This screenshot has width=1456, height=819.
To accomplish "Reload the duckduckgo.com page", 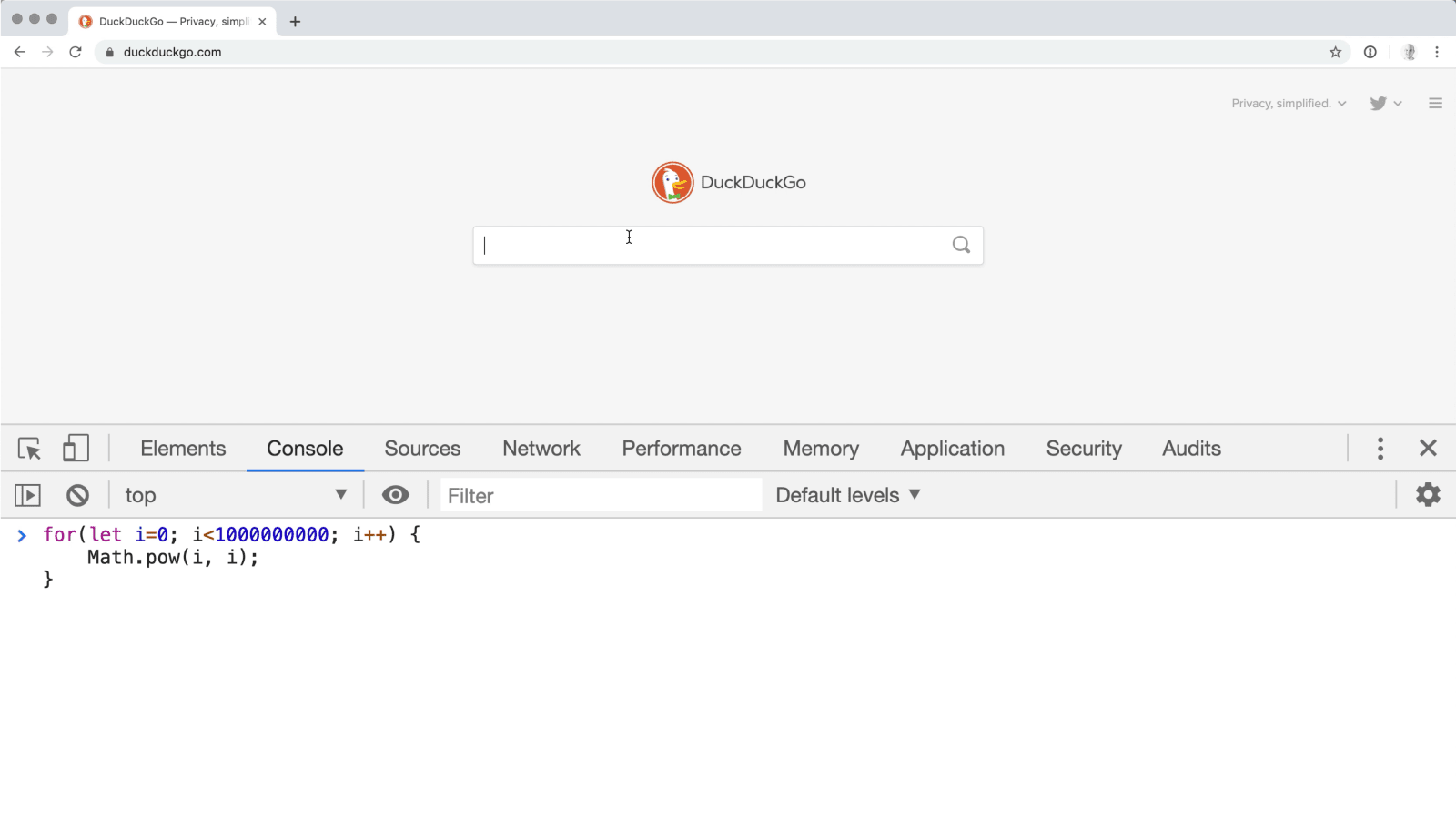I will click(76, 52).
